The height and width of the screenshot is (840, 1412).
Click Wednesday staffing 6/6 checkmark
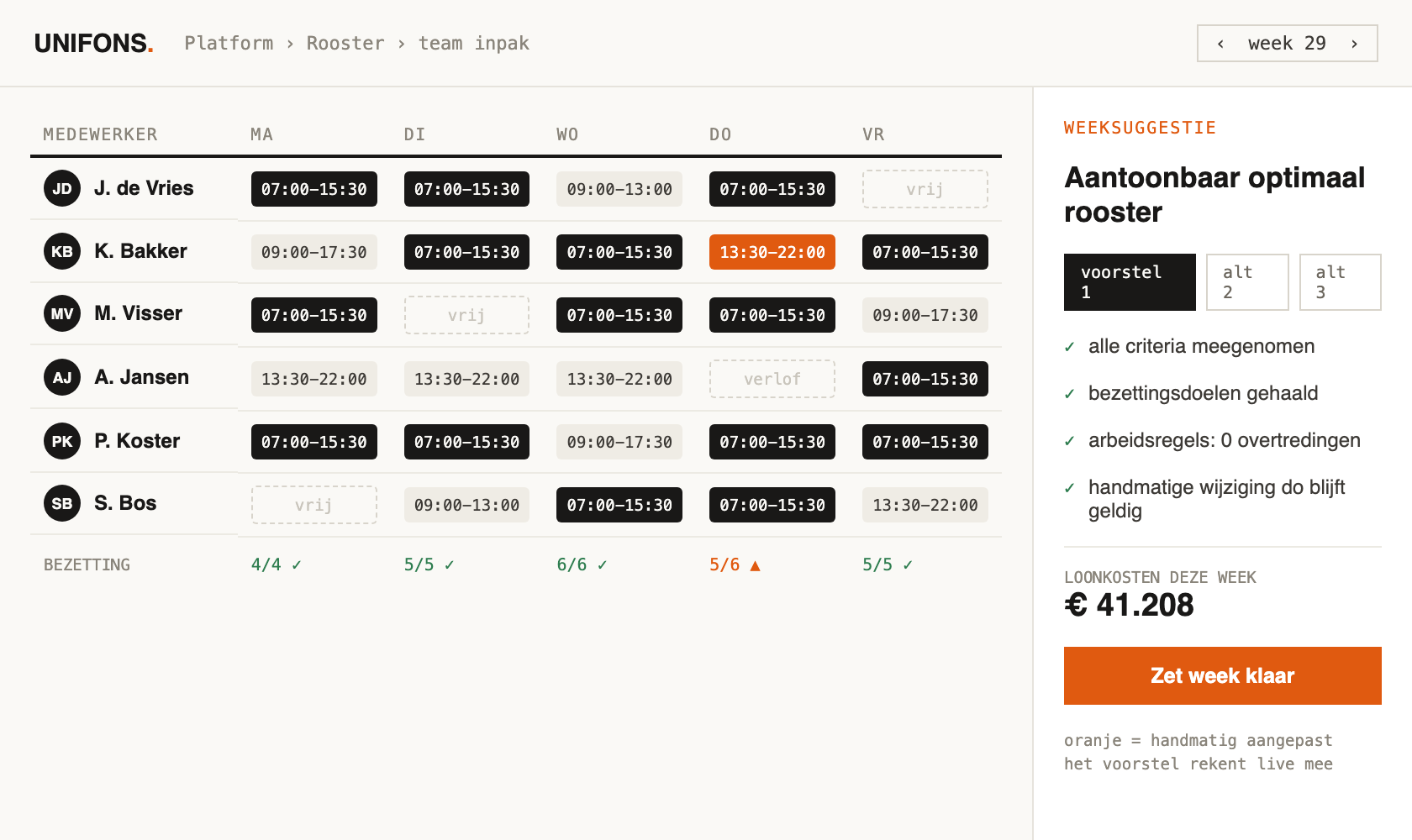[x=603, y=565]
